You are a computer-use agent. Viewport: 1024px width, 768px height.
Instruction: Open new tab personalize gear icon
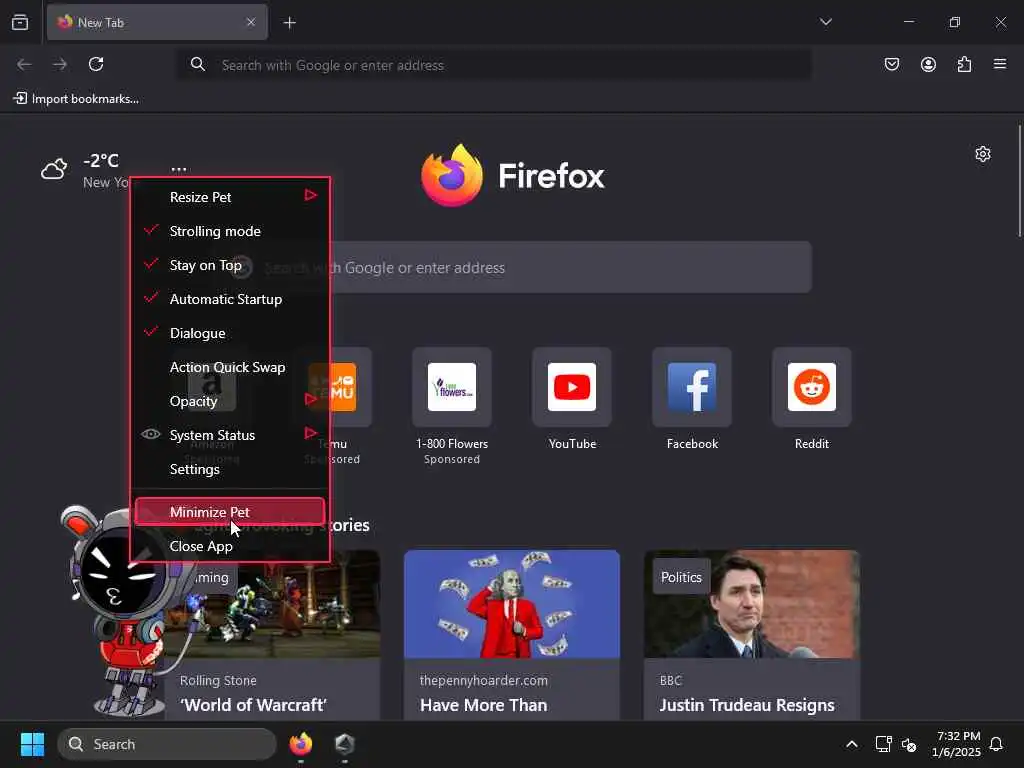click(983, 154)
